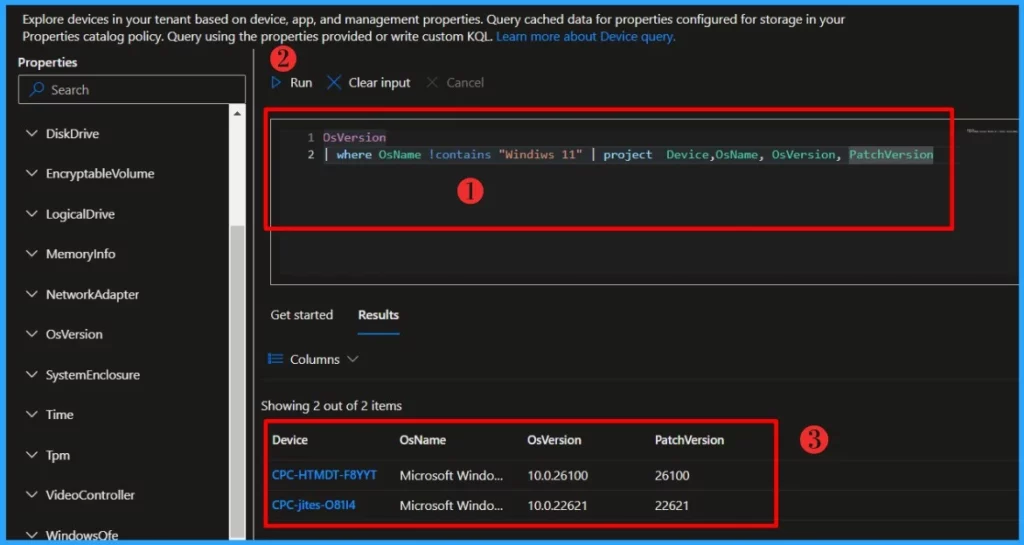The width and height of the screenshot is (1024, 545).
Task: Expand the OsVersion property chevron
Action: click(x=31, y=334)
